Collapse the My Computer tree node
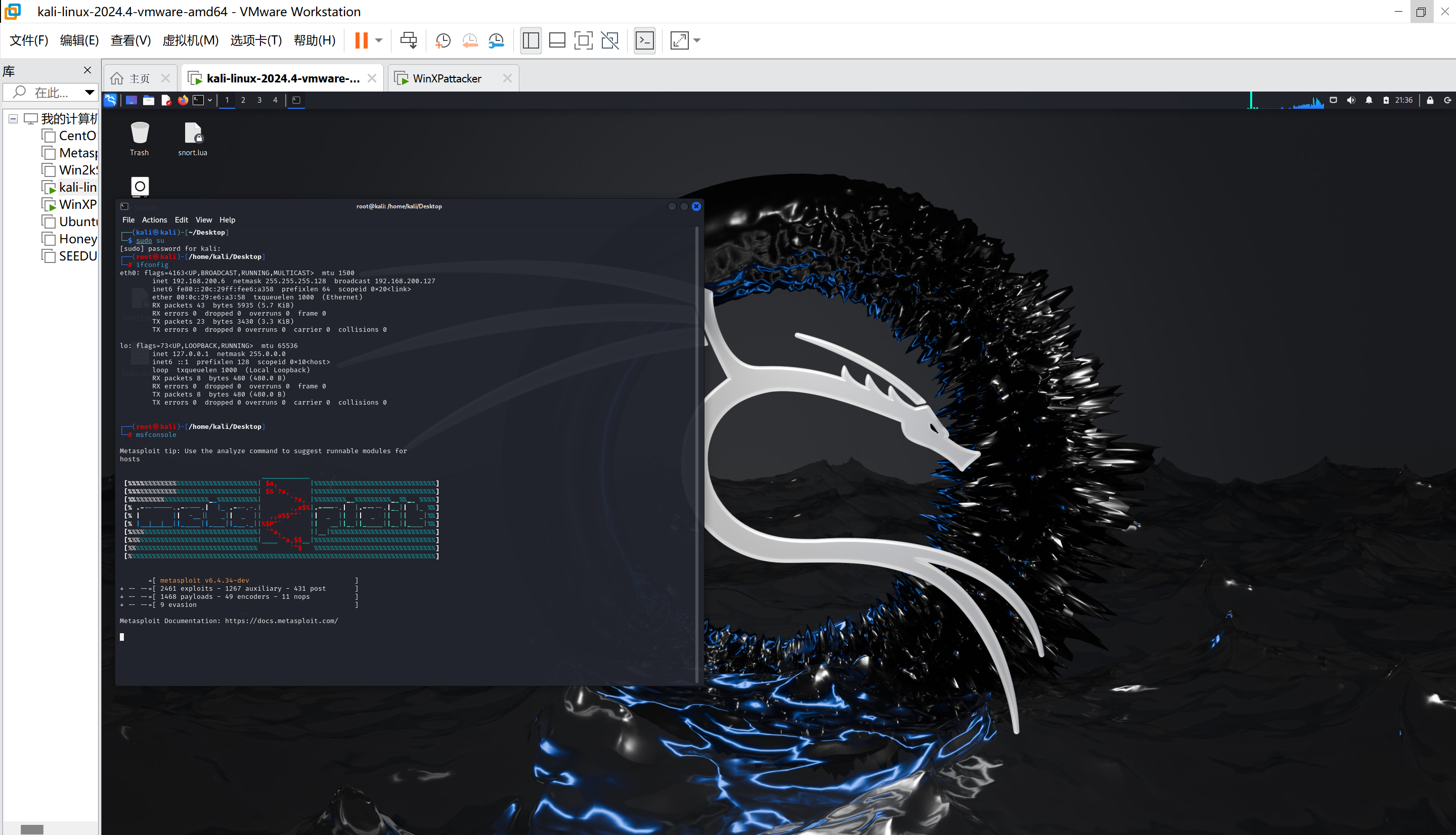 [13, 119]
